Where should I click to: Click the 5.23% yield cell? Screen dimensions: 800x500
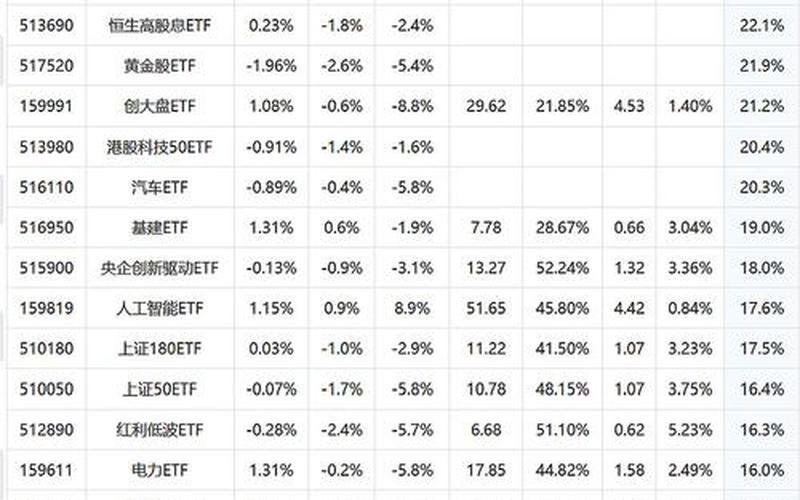tap(691, 430)
